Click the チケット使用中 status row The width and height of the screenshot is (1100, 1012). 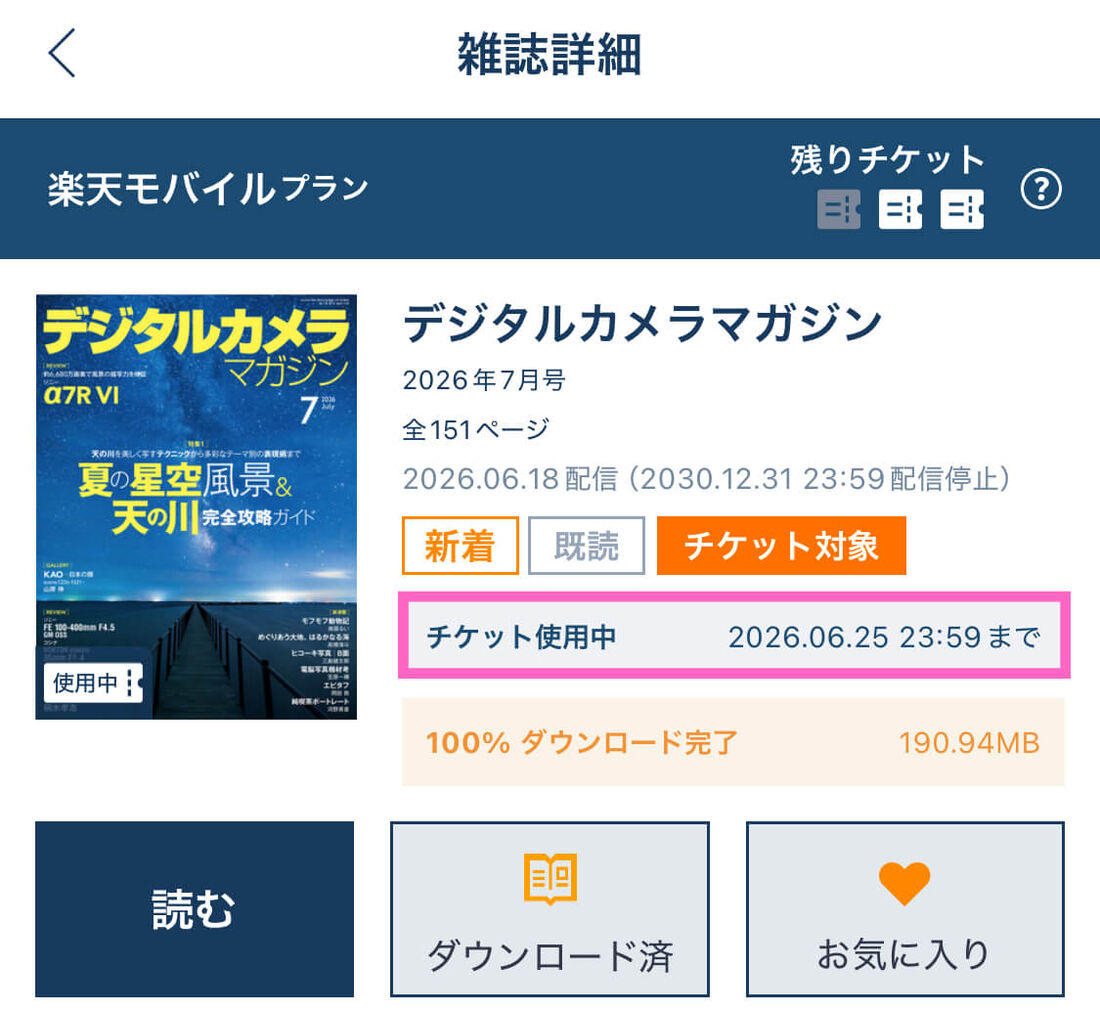(x=734, y=636)
